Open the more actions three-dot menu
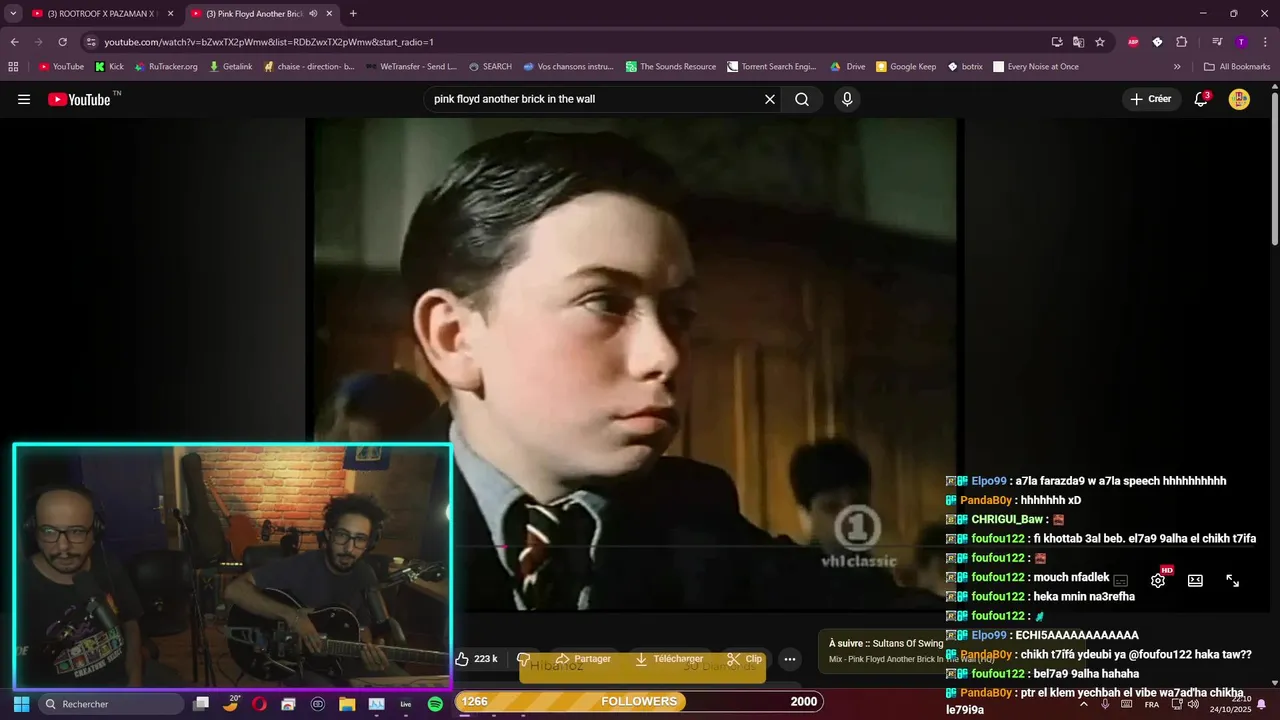This screenshot has width=1280, height=720. pyautogui.click(x=790, y=659)
